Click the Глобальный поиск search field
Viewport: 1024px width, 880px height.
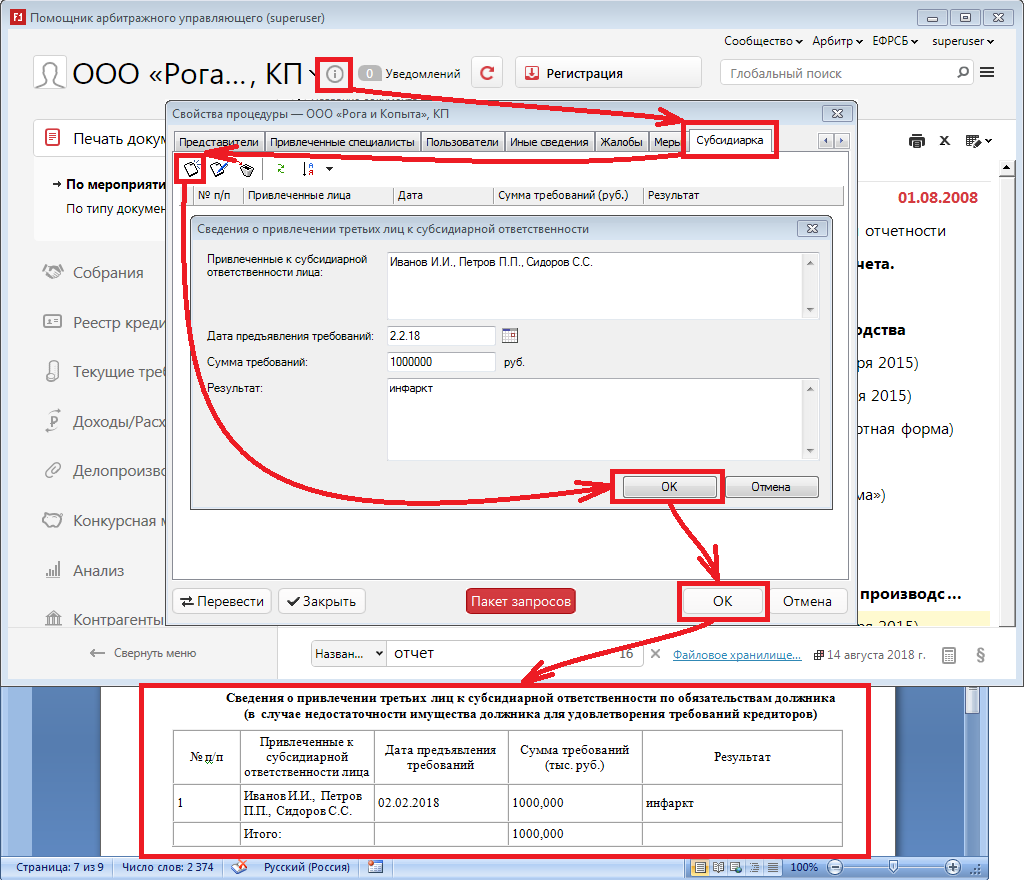point(838,73)
